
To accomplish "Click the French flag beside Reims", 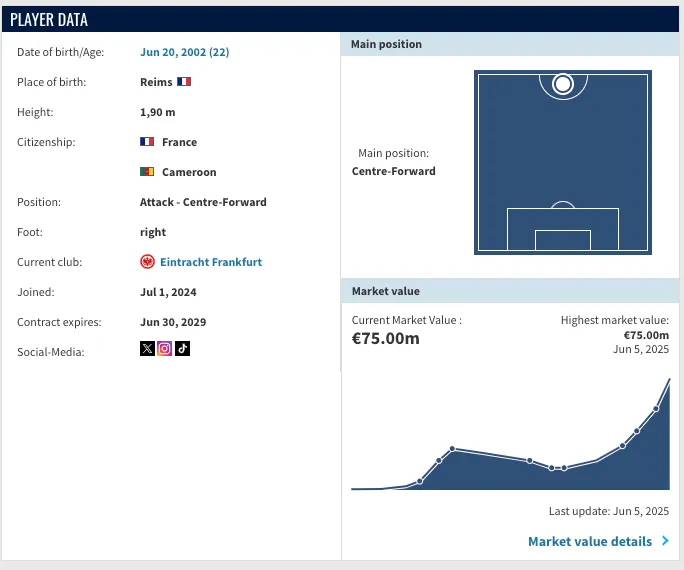I will (x=184, y=82).
